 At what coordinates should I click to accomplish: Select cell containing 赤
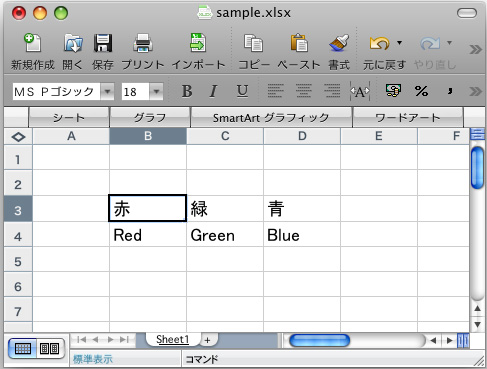click(x=148, y=208)
